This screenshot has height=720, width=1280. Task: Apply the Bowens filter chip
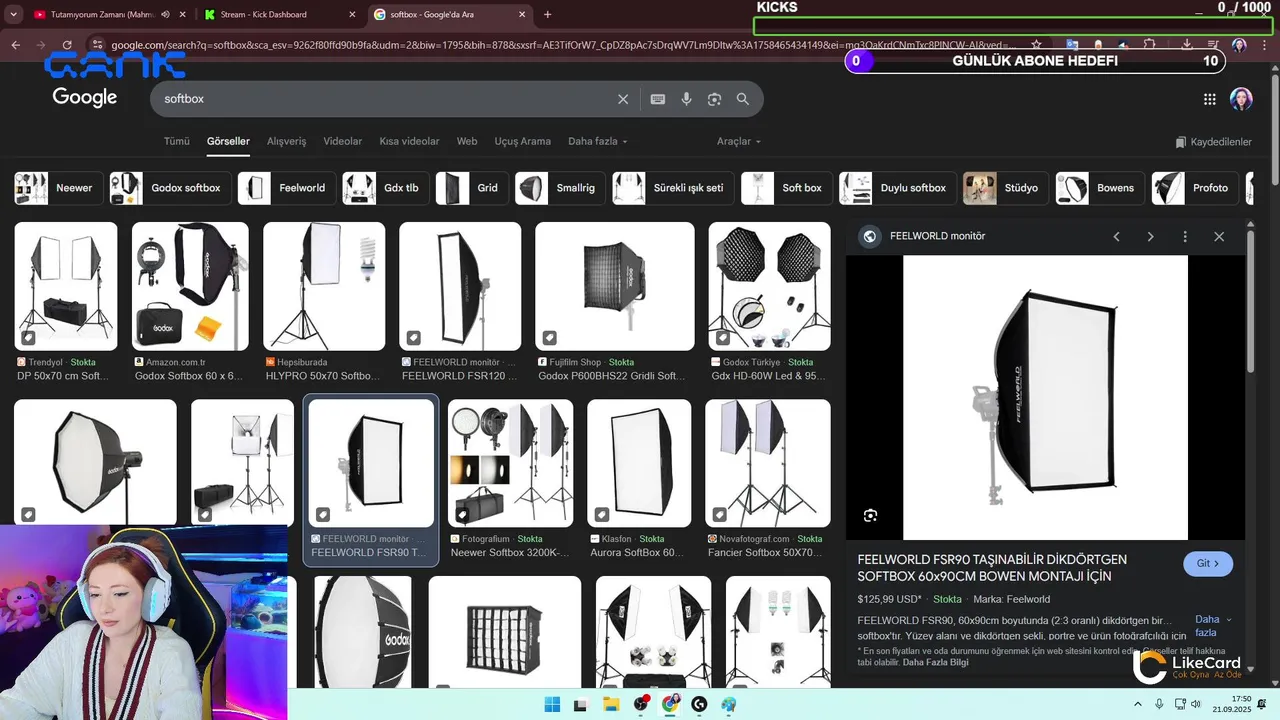click(x=1101, y=188)
